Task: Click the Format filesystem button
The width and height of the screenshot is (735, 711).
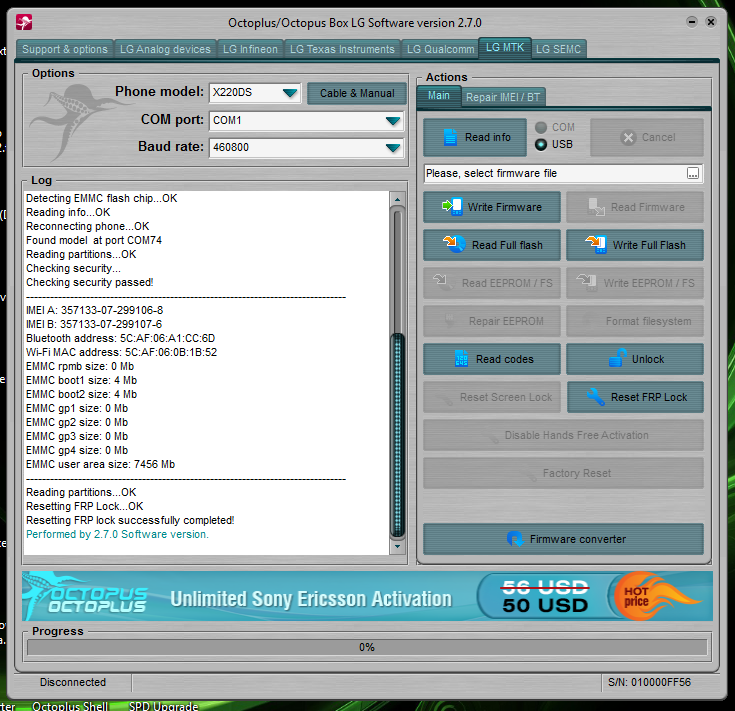Action: point(635,321)
